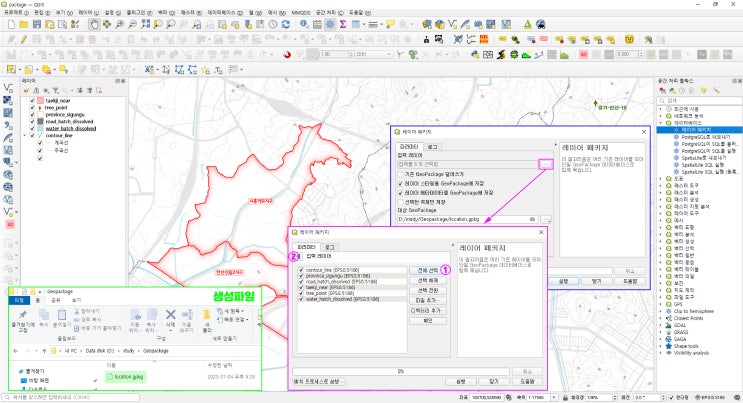Click the red X Delete icon in Explorer
This screenshot has width=743, height=403.
coord(171,314)
